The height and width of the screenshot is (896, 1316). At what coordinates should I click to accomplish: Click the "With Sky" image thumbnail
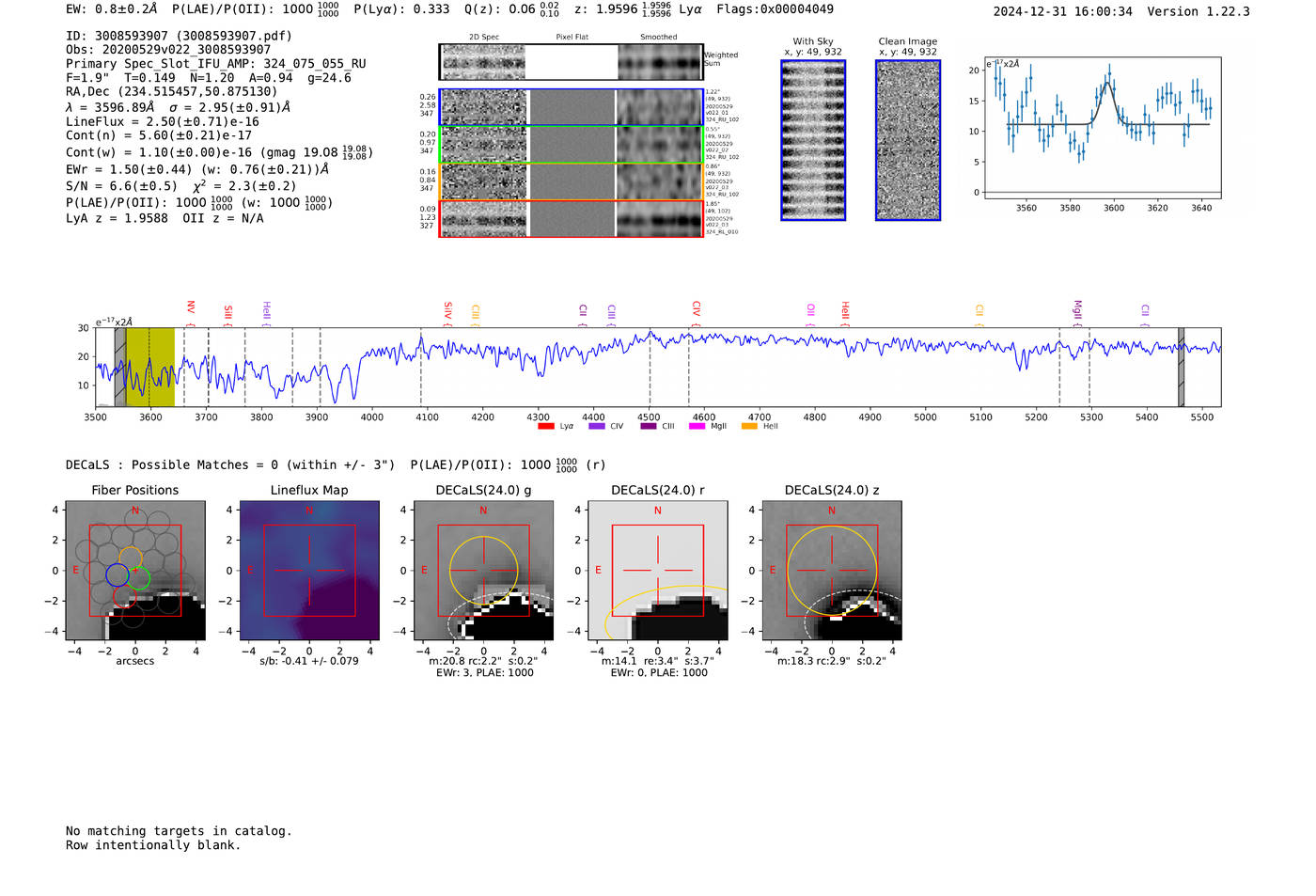[813, 141]
